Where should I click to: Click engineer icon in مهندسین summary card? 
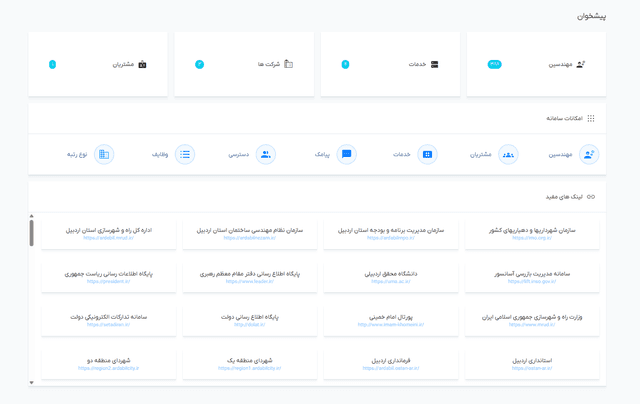pos(580,64)
